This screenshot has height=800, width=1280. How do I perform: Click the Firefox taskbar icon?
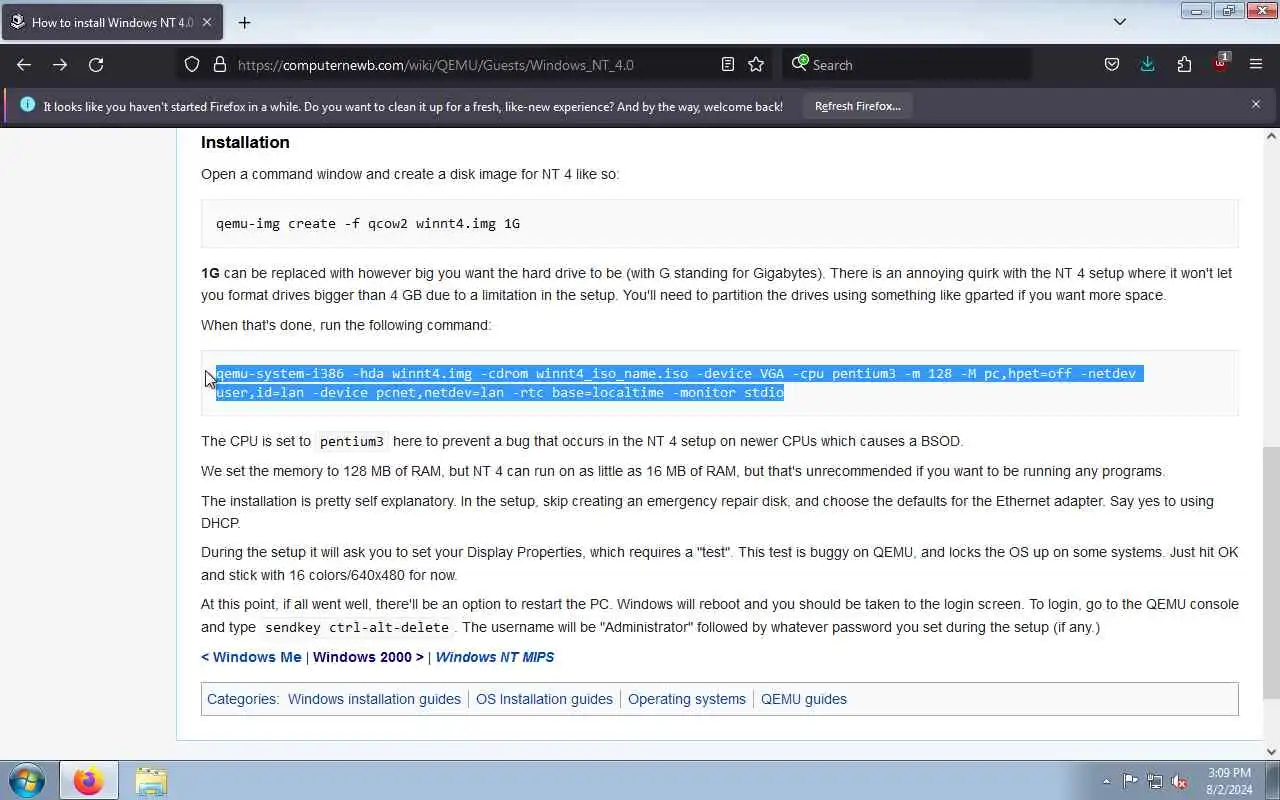(88, 780)
